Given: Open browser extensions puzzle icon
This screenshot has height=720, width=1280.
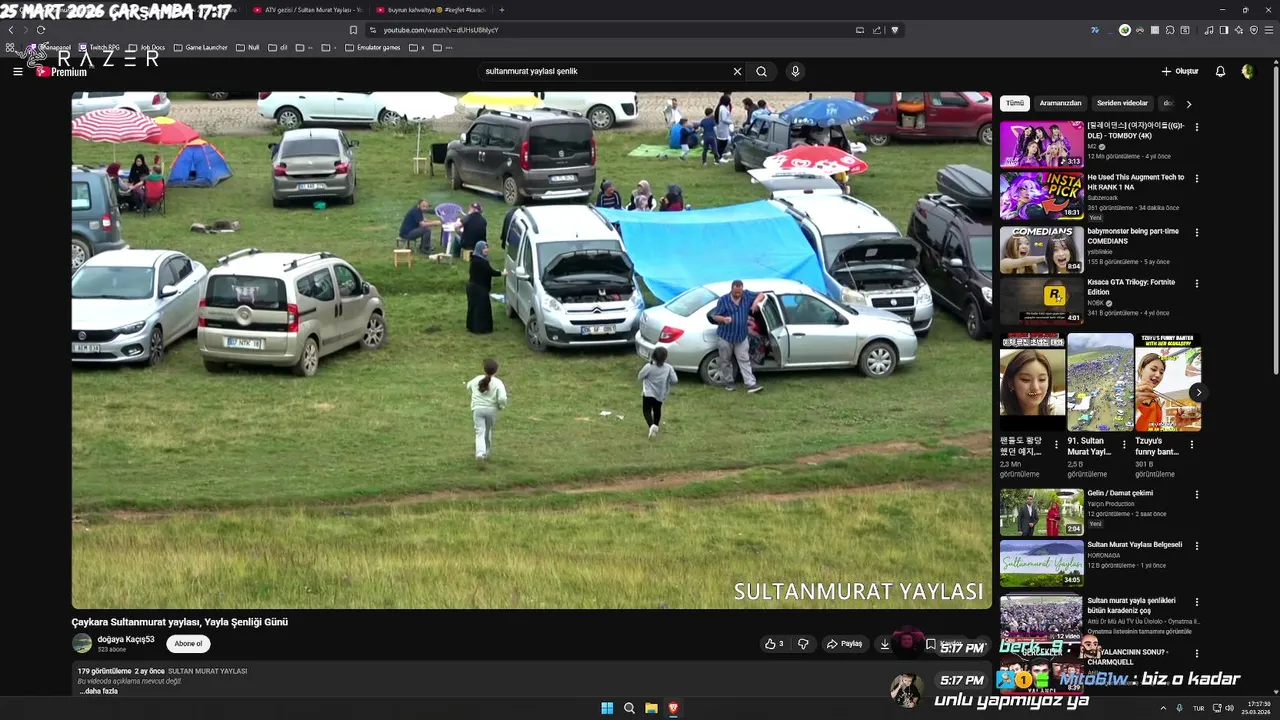Looking at the screenshot, I should coord(1170,30).
